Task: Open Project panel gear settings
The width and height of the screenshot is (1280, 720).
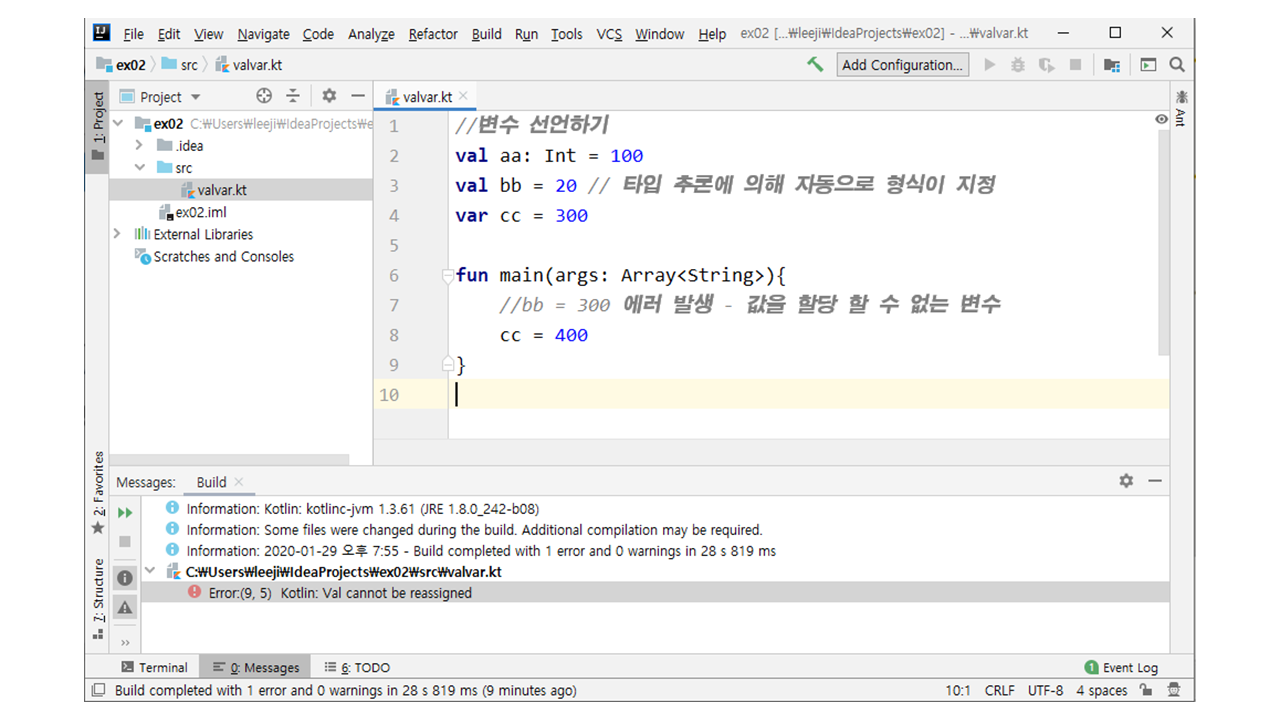Action: coord(329,96)
